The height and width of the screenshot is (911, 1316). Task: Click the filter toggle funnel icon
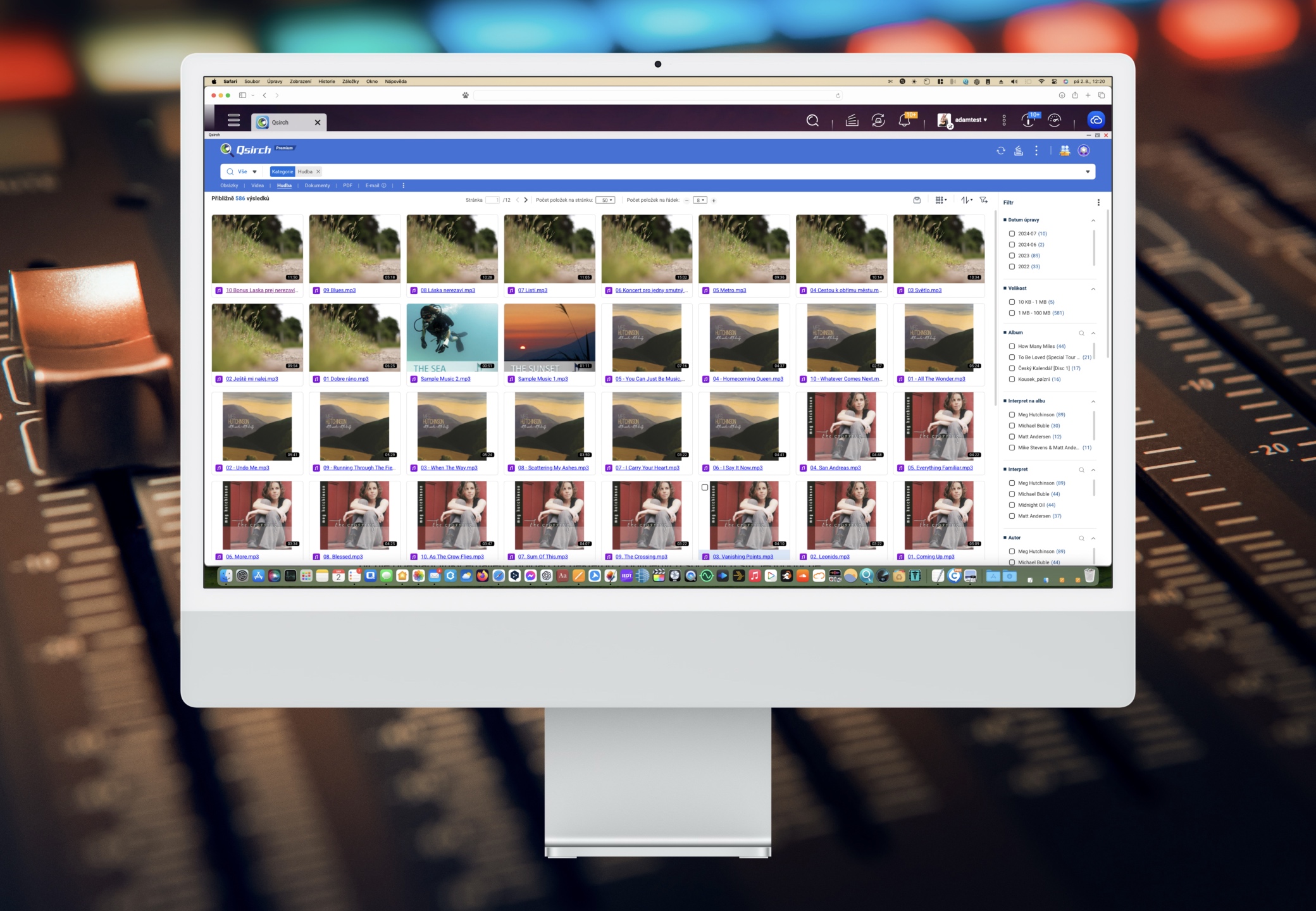pos(983,200)
